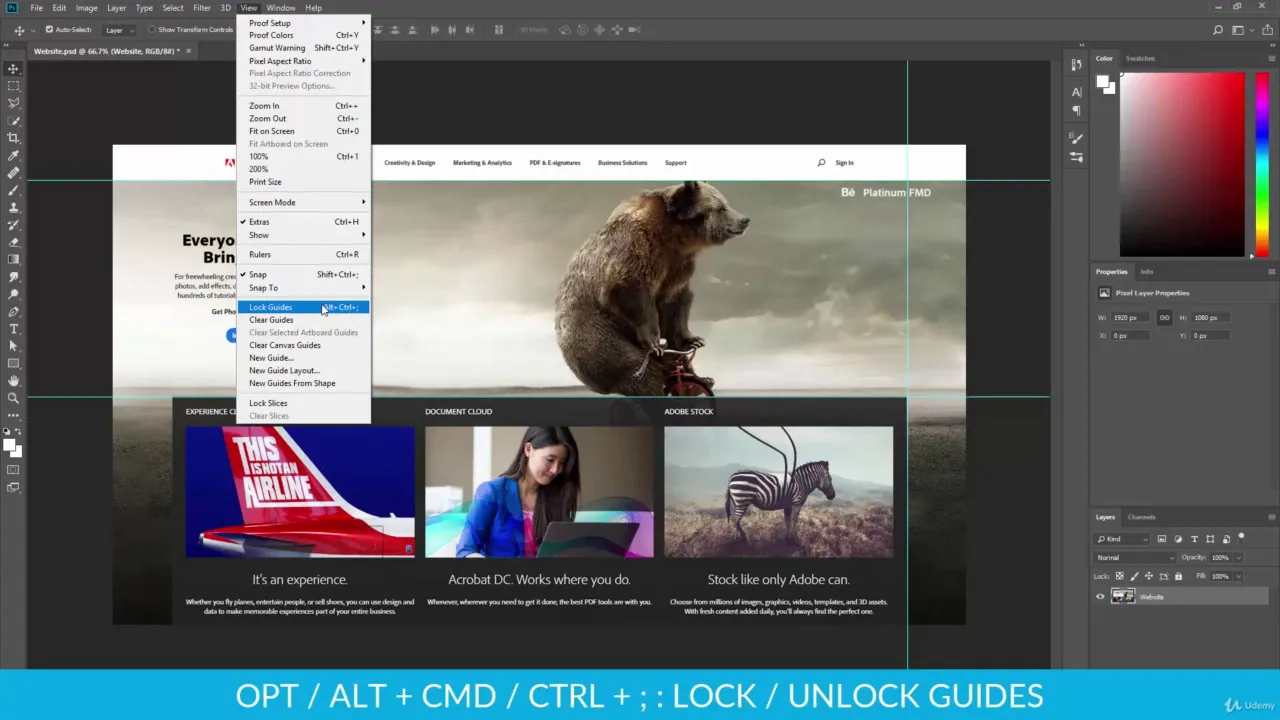Toggle the layer filter on/off switch
Screen dimensions: 1280x720
[x=1242, y=537]
